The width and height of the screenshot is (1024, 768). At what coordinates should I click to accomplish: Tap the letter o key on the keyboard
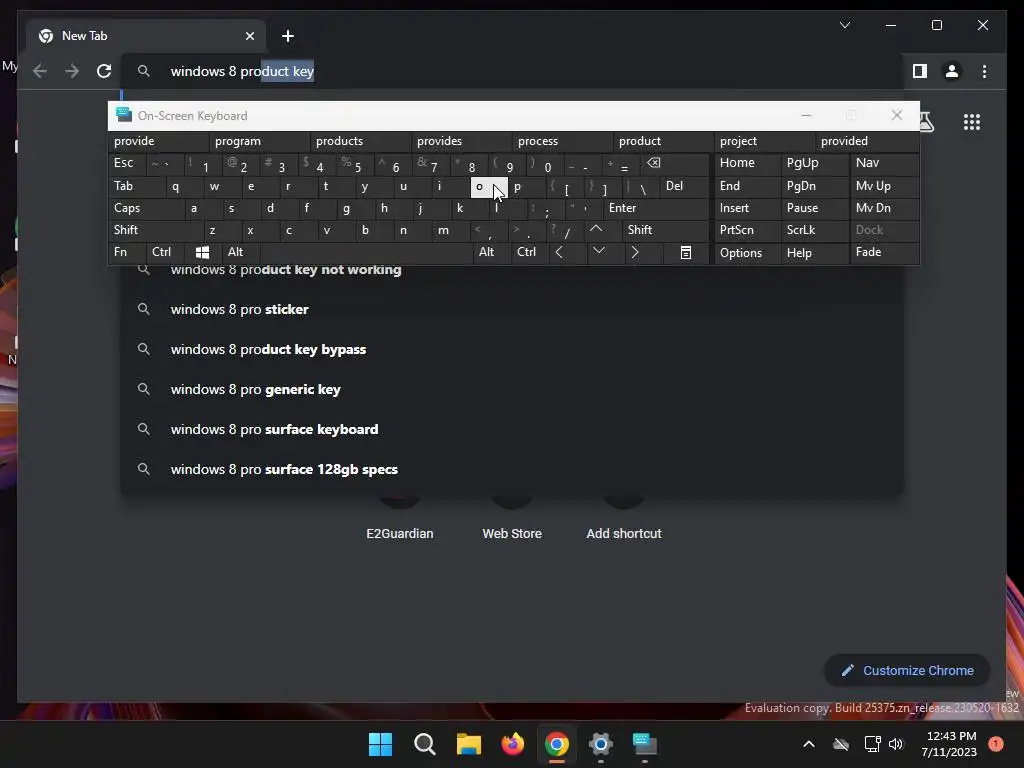tap(488, 187)
